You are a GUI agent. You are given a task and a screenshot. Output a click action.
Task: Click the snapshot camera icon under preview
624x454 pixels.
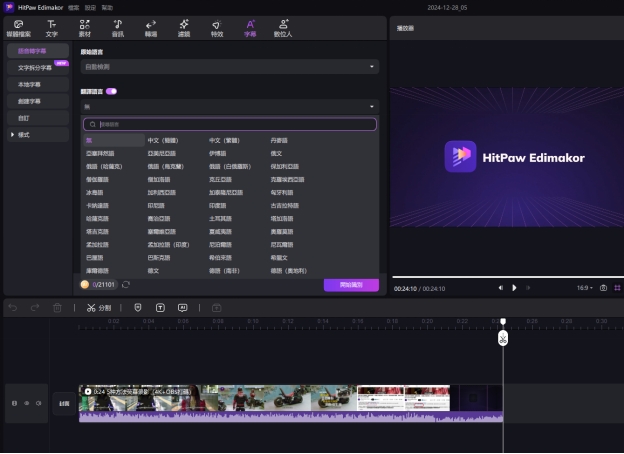pyautogui.click(x=603, y=288)
